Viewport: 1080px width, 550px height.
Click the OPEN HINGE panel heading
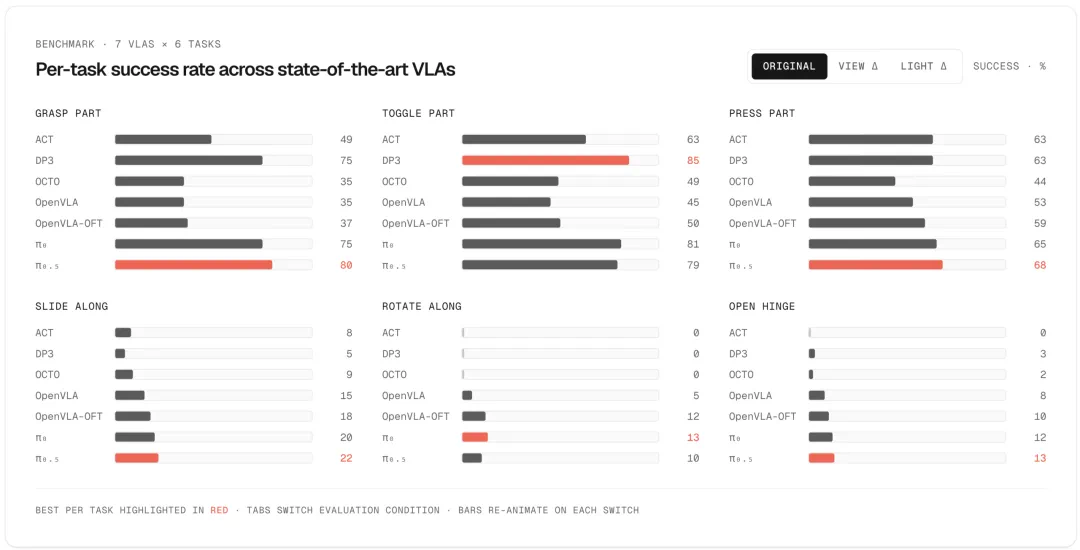click(x=762, y=306)
